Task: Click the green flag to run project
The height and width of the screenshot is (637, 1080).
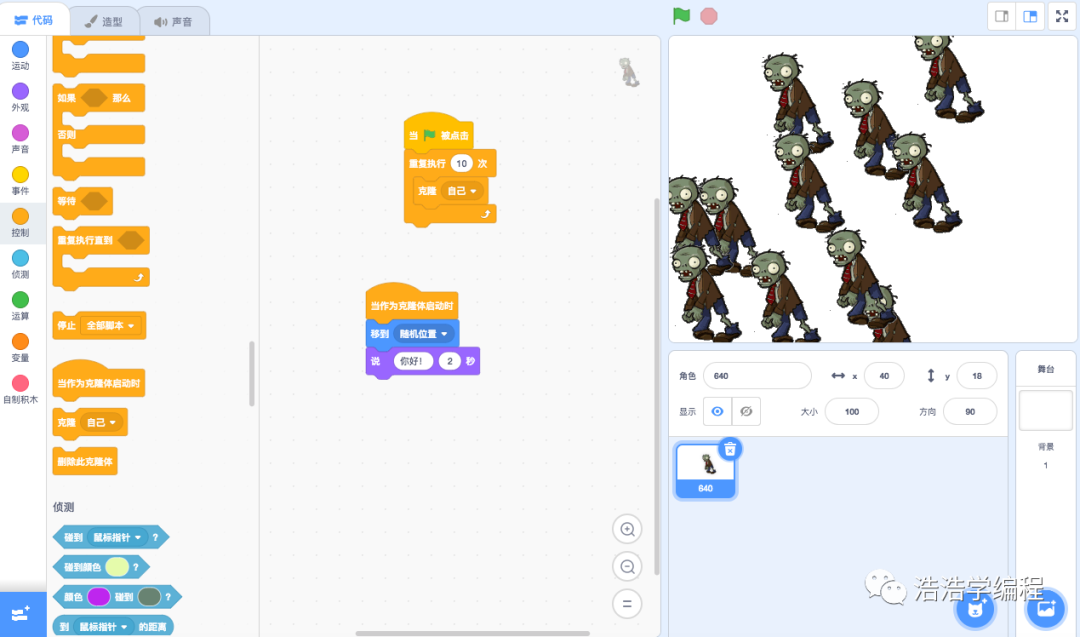Action: [x=681, y=16]
